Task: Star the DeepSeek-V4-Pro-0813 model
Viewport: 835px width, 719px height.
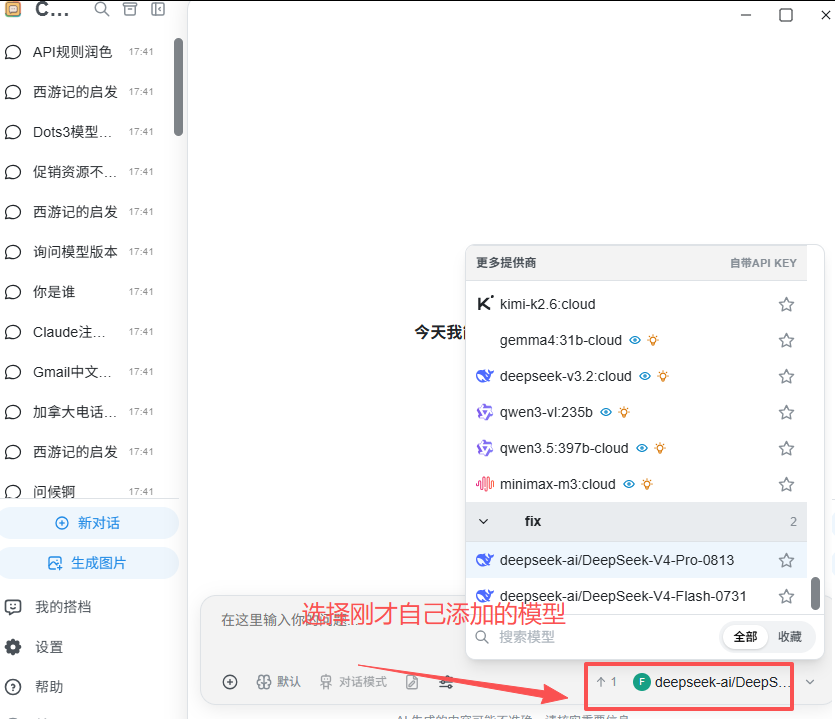Action: 786,560
